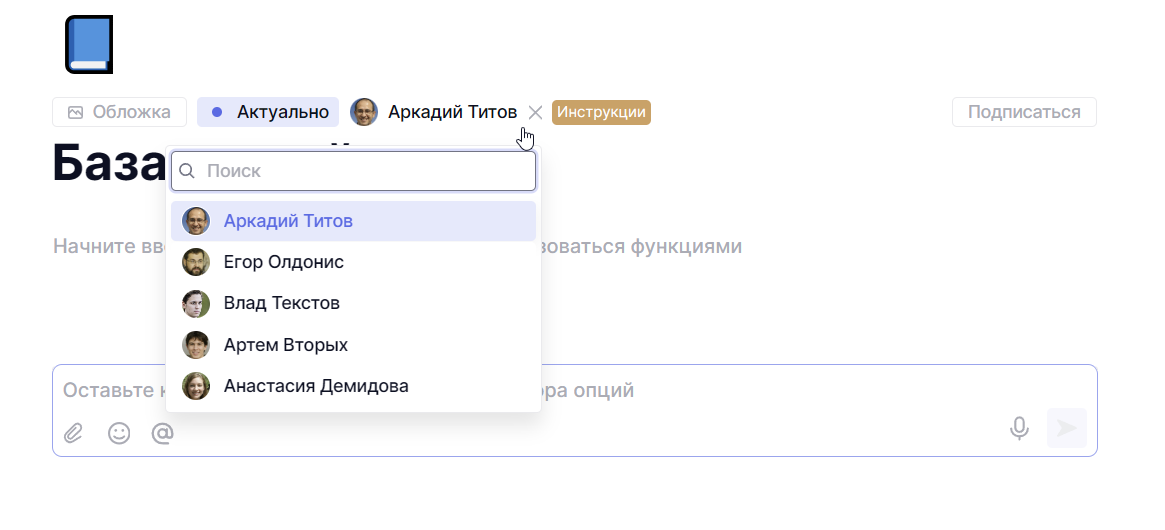Open the Актуально status dropdown
Image resolution: width=1165 pixels, height=530 pixels.
tap(268, 112)
